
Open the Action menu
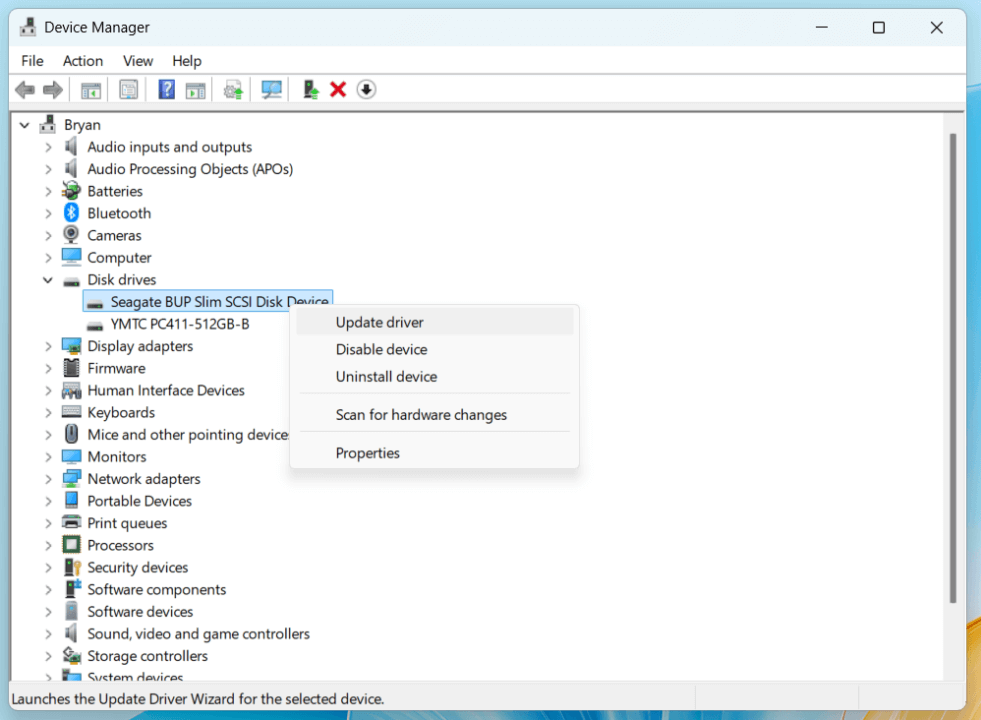[x=83, y=61]
